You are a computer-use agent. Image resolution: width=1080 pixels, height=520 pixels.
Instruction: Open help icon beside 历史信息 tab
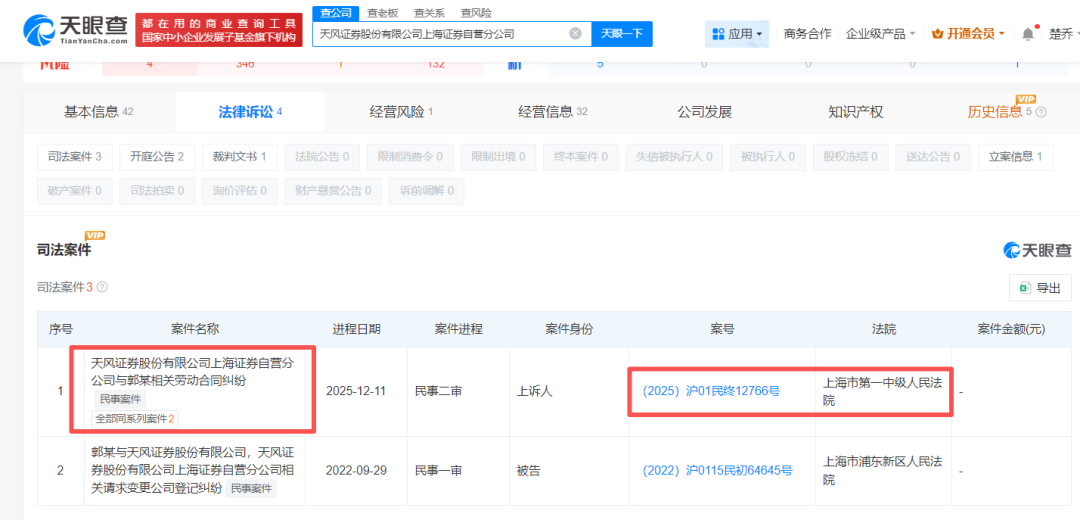1041,112
